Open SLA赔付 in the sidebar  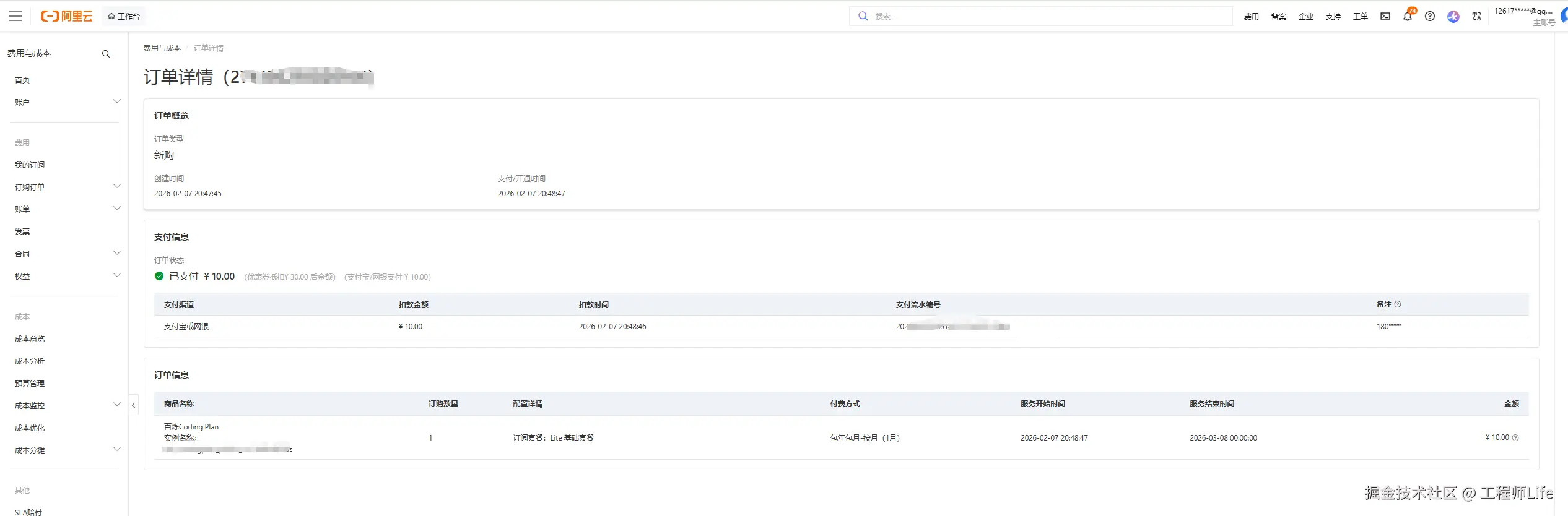coord(28,512)
